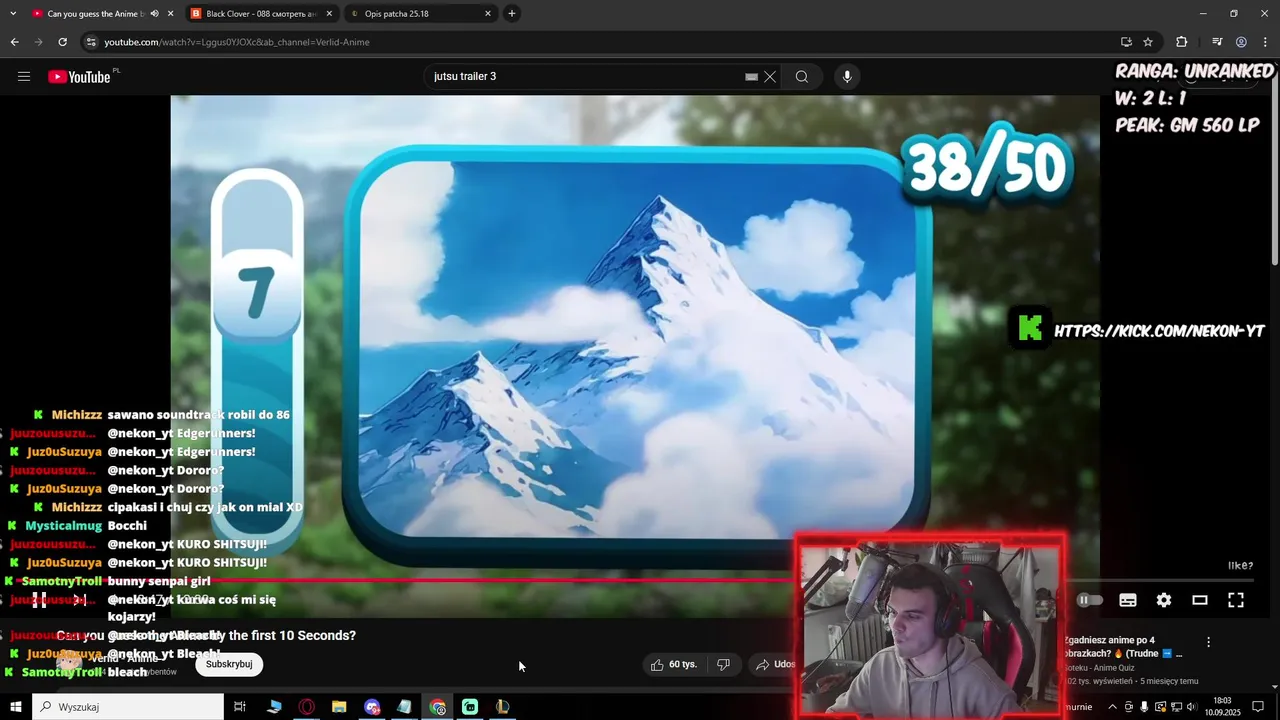Launch Opera from the taskbar

pyautogui.click(x=307, y=707)
